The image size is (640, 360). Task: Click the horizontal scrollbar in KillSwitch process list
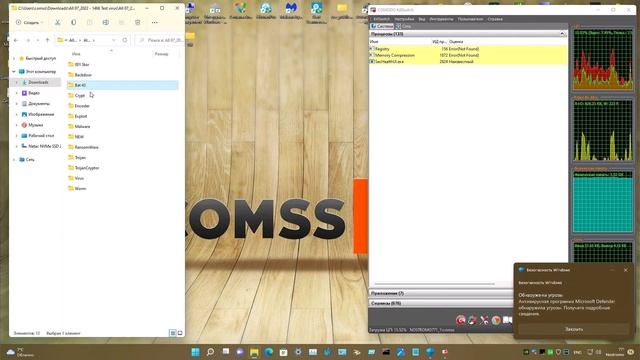tap(434, 284)
